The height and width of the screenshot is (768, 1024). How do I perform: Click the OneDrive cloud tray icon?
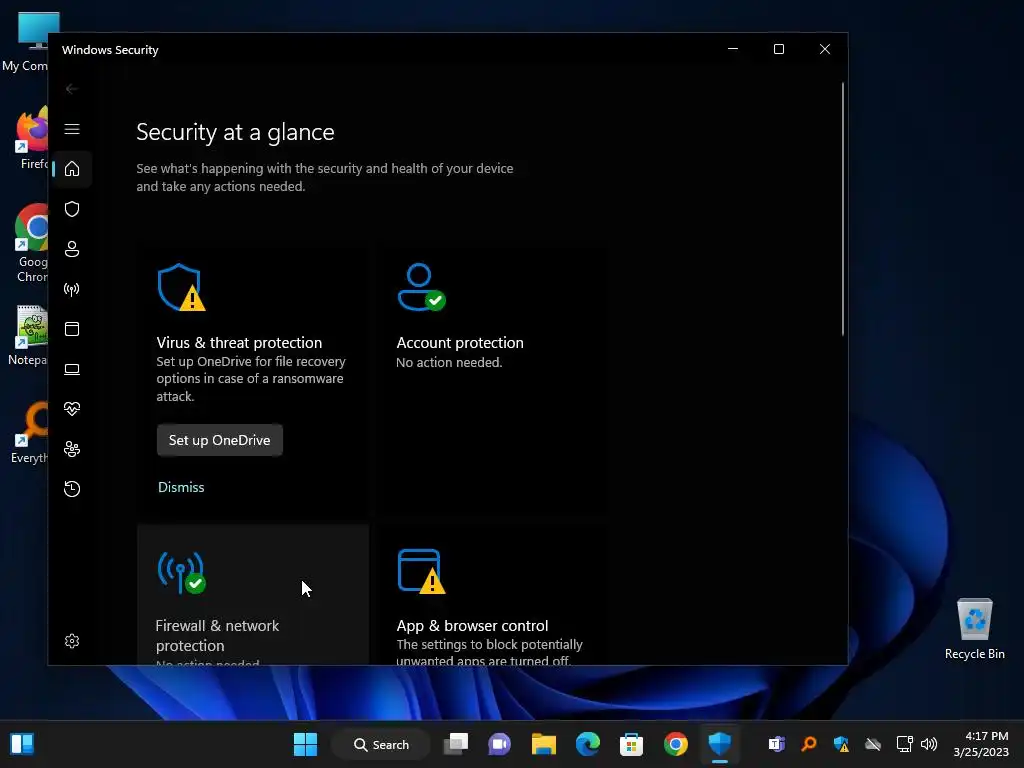(873, 744)
